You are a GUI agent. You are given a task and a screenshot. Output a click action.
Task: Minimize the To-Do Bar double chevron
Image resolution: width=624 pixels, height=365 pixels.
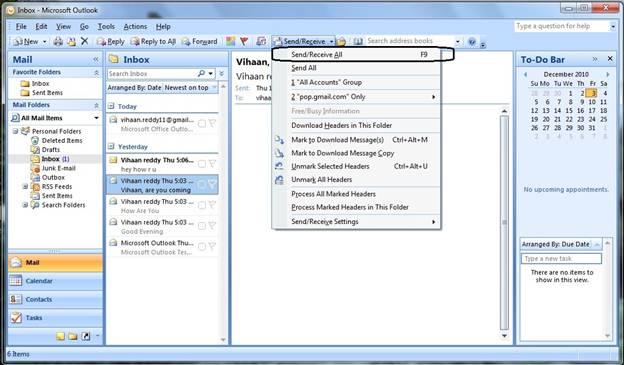595,59
